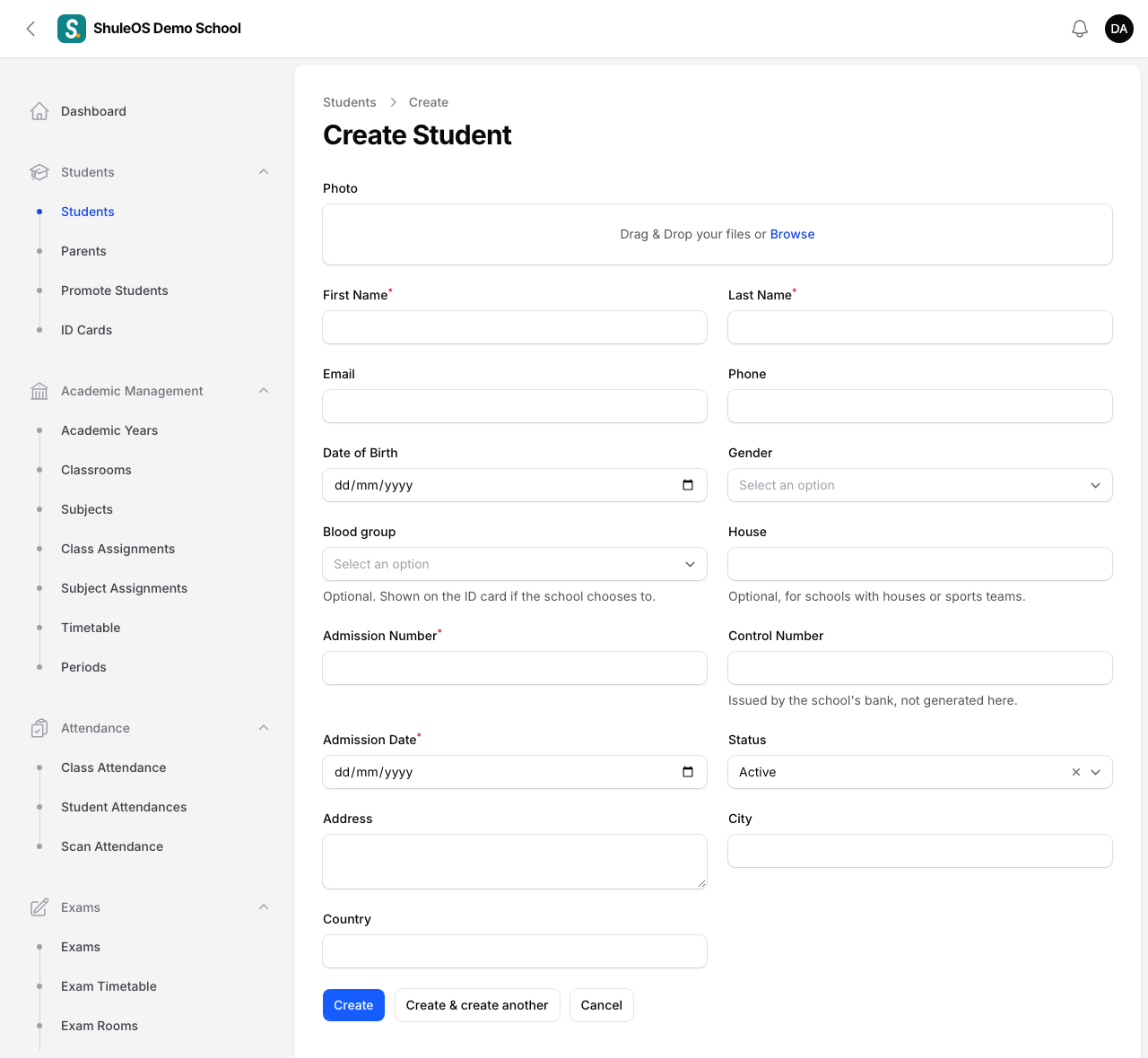This screenshot has width=1148, height=1058.
Task: Open the Status dropdown arrow
Action: click(x=1096, y=772)
